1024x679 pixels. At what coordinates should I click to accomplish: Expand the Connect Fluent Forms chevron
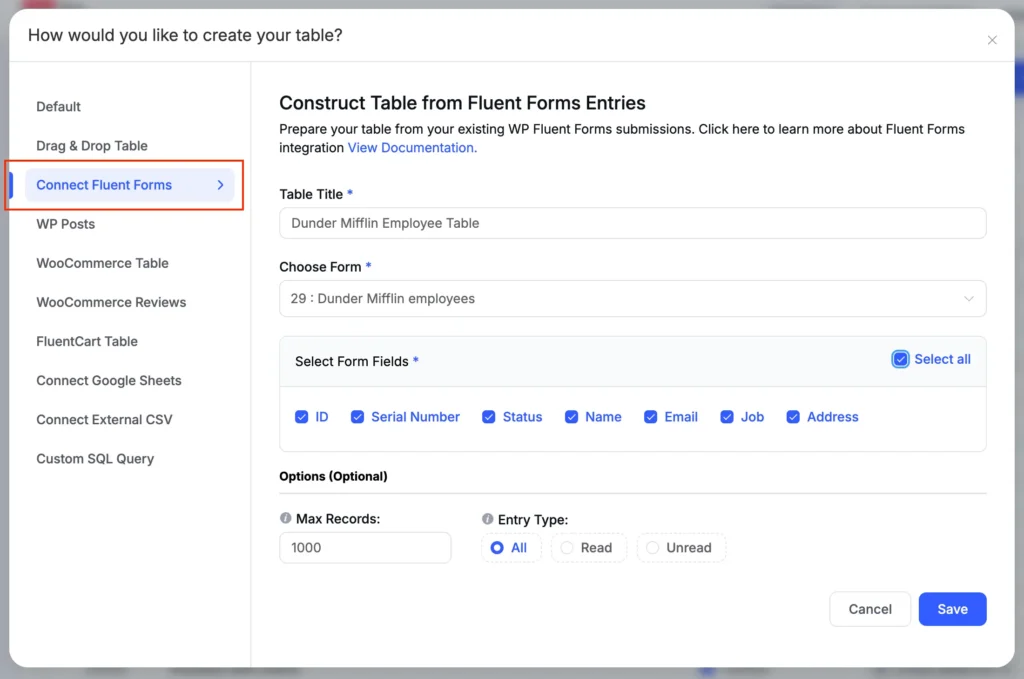220,185
